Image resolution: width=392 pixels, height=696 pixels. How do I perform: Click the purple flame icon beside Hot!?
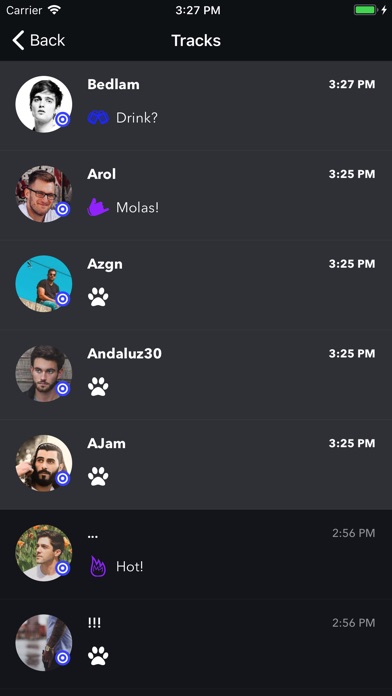(x=98, y=566)
